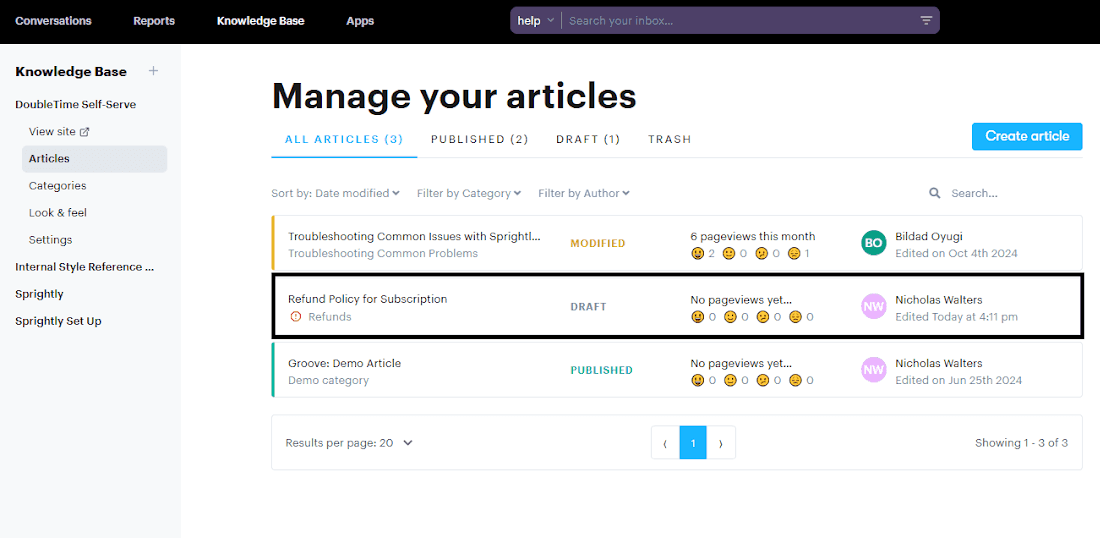Viewport: 1100px width, 538px height.
Task: Select Sprightly knowledge base in sidebar
Action: pyautogui.click(x=39, y=294)
